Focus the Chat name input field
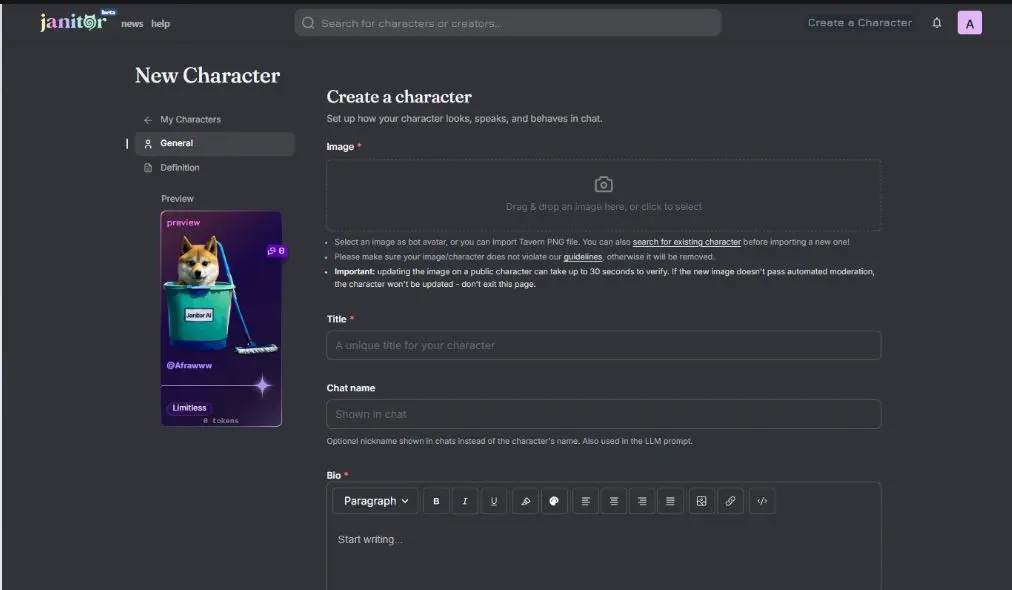The image size is (1012, 590). tap(603, 414)
